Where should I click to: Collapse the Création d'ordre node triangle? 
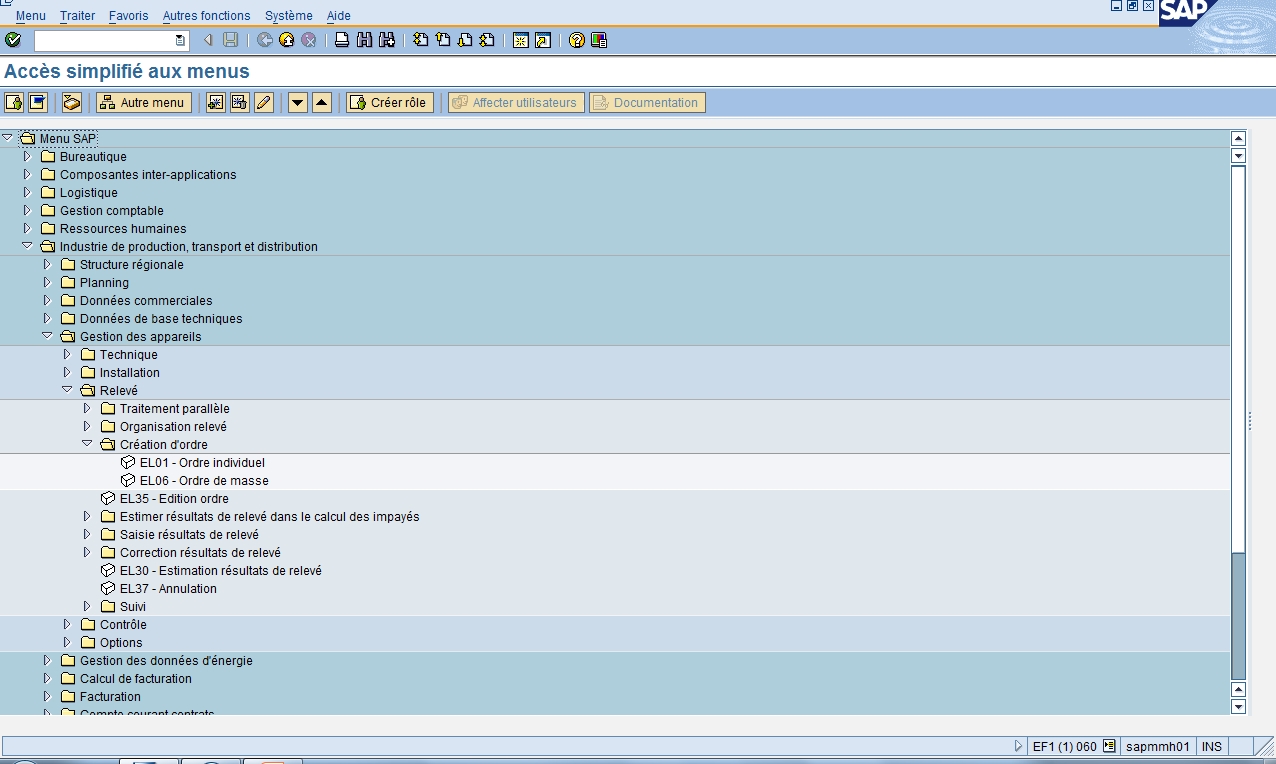(x=87, y=444)
